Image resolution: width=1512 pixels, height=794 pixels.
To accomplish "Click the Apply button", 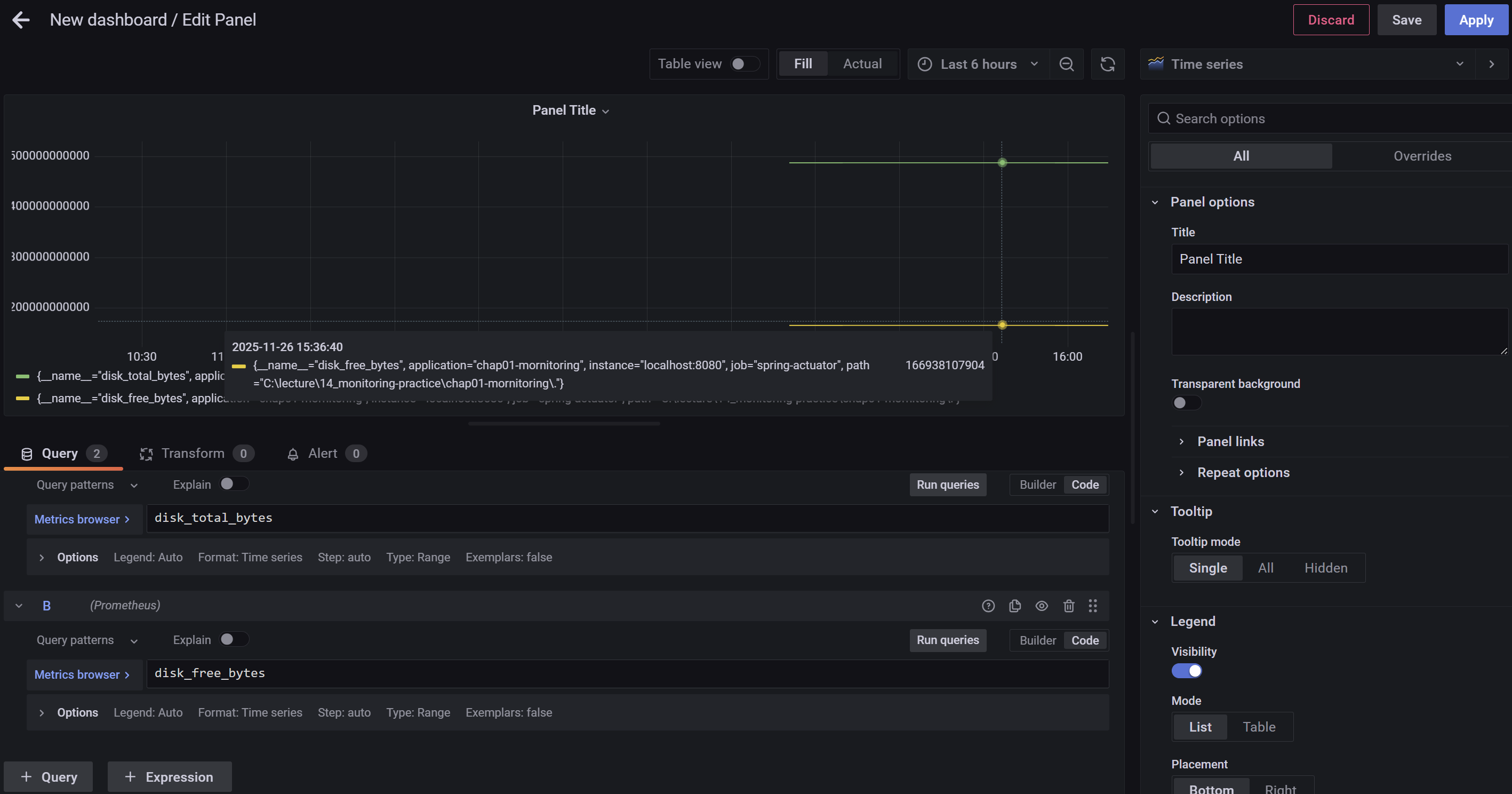I will [x=1476, y=20].
